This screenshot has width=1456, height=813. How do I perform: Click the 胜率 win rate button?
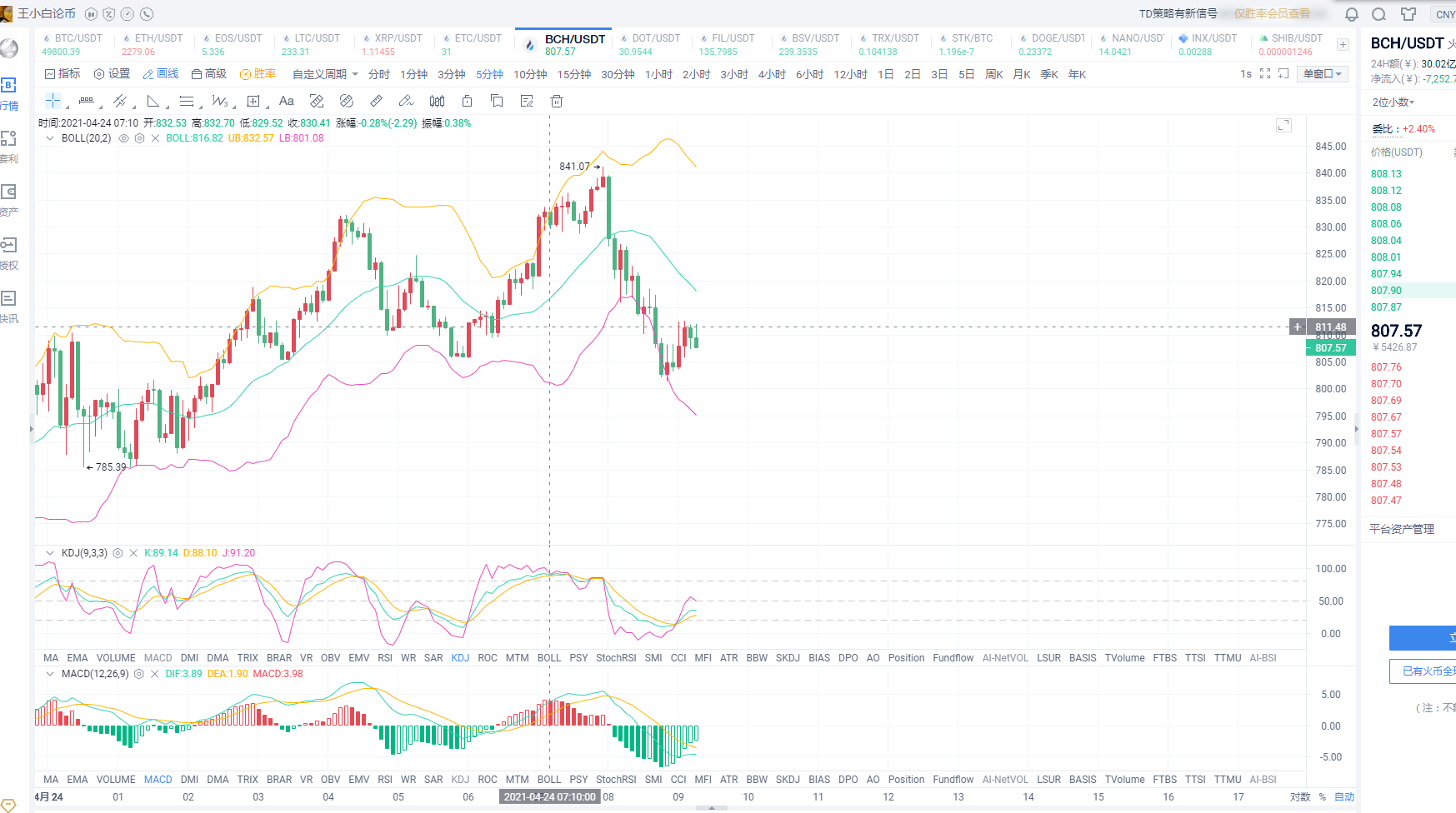point(258,74)
